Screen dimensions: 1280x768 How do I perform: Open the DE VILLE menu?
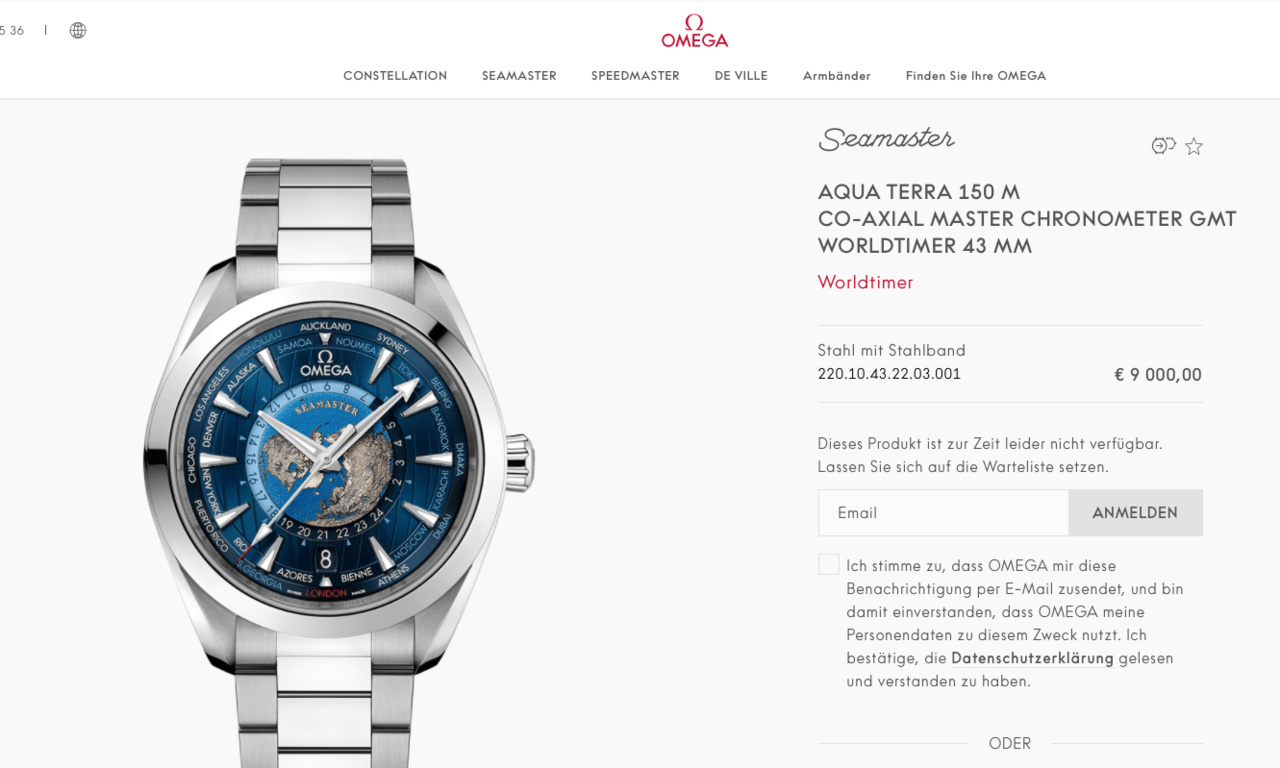pos(741,76)
